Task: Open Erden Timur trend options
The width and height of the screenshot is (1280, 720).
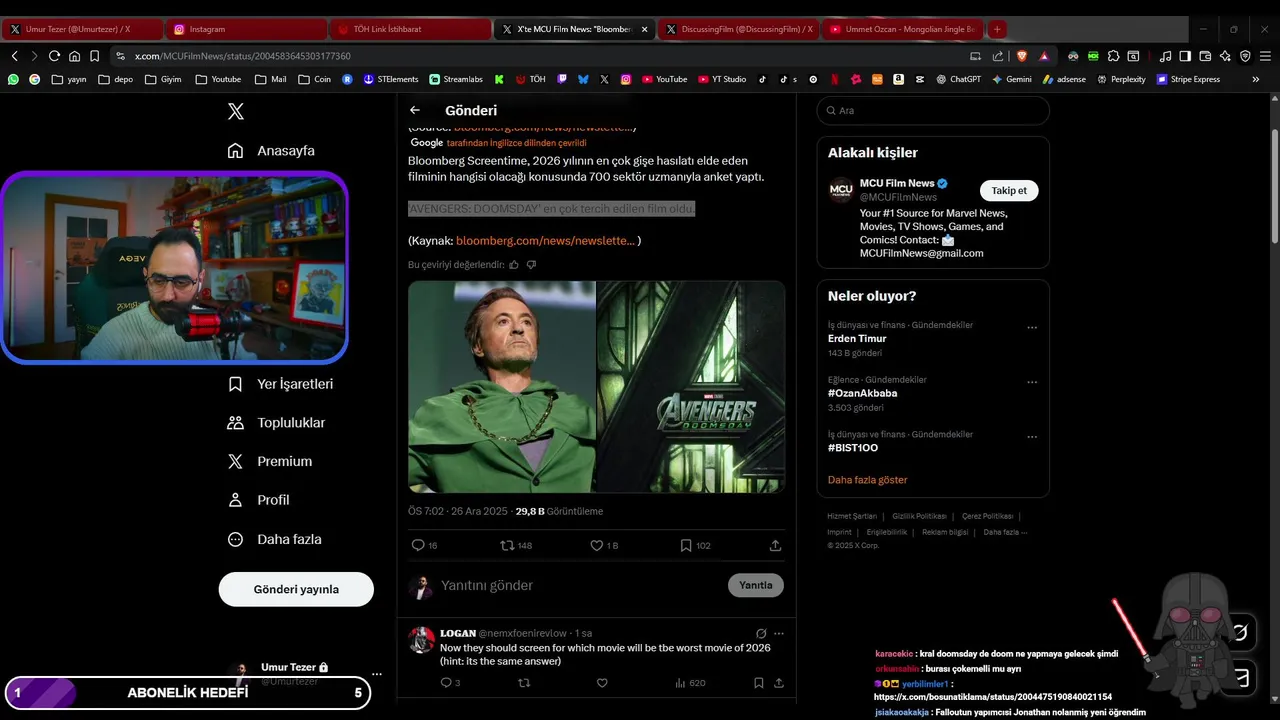Action: pos(1032,328)
